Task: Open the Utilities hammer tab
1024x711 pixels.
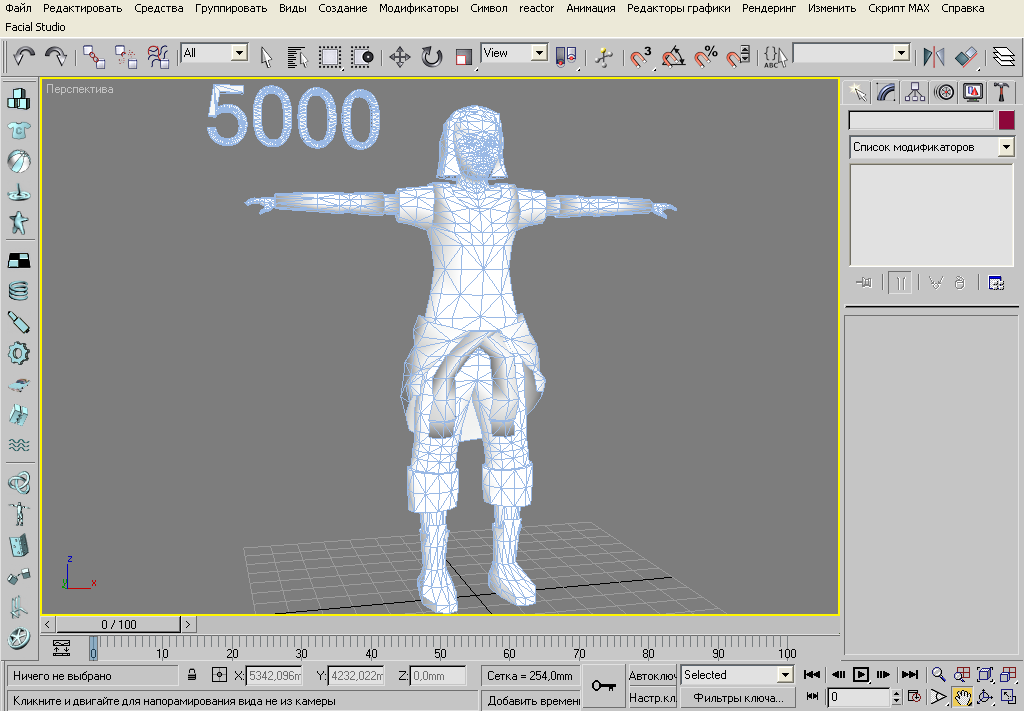Action: coord(1001,92)
